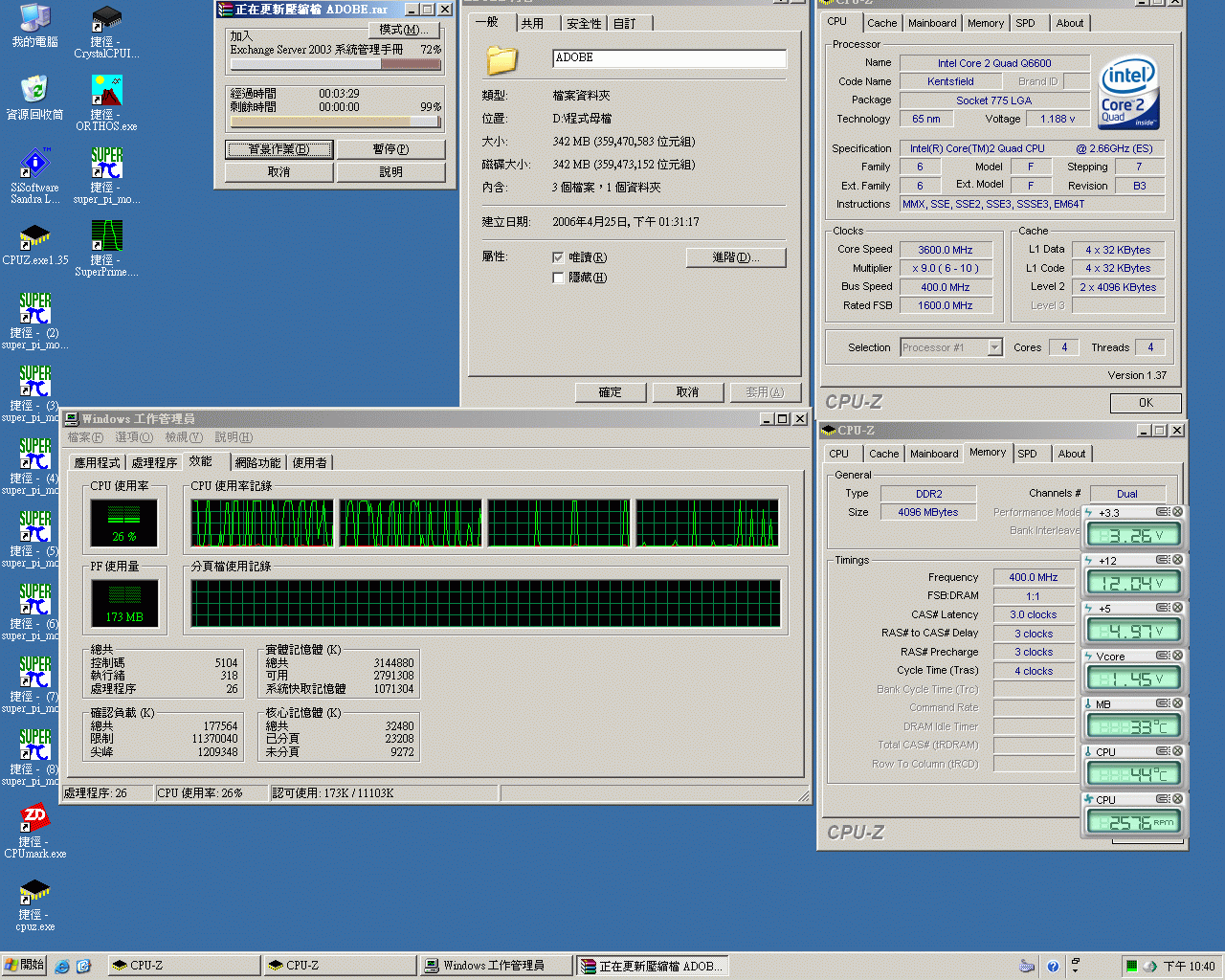Open File (檔案) menu in Task Manager
Viewport: 1225px width, 980px height.
pyautogui.click(x=85, y=437)
